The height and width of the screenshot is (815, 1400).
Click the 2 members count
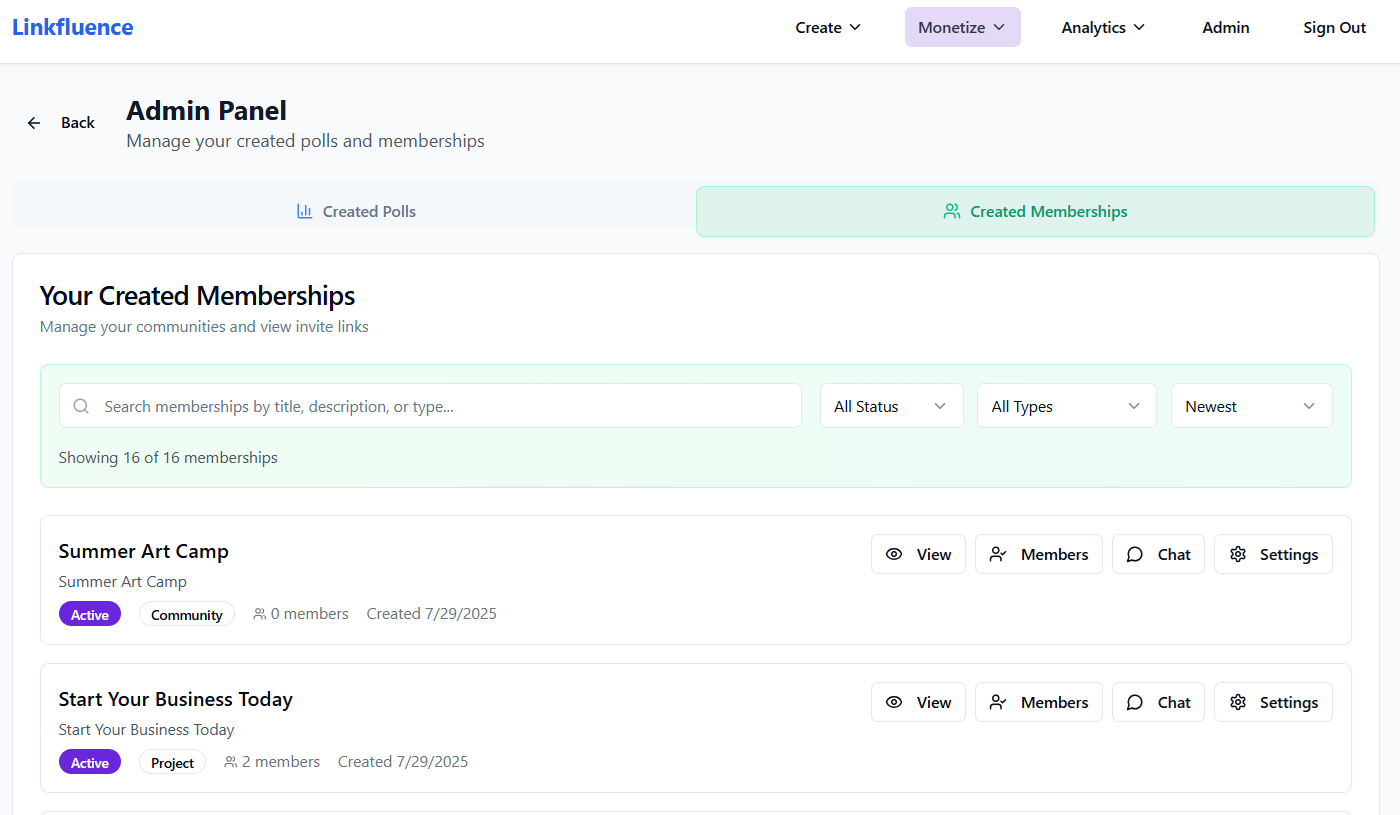coord(272,762)
